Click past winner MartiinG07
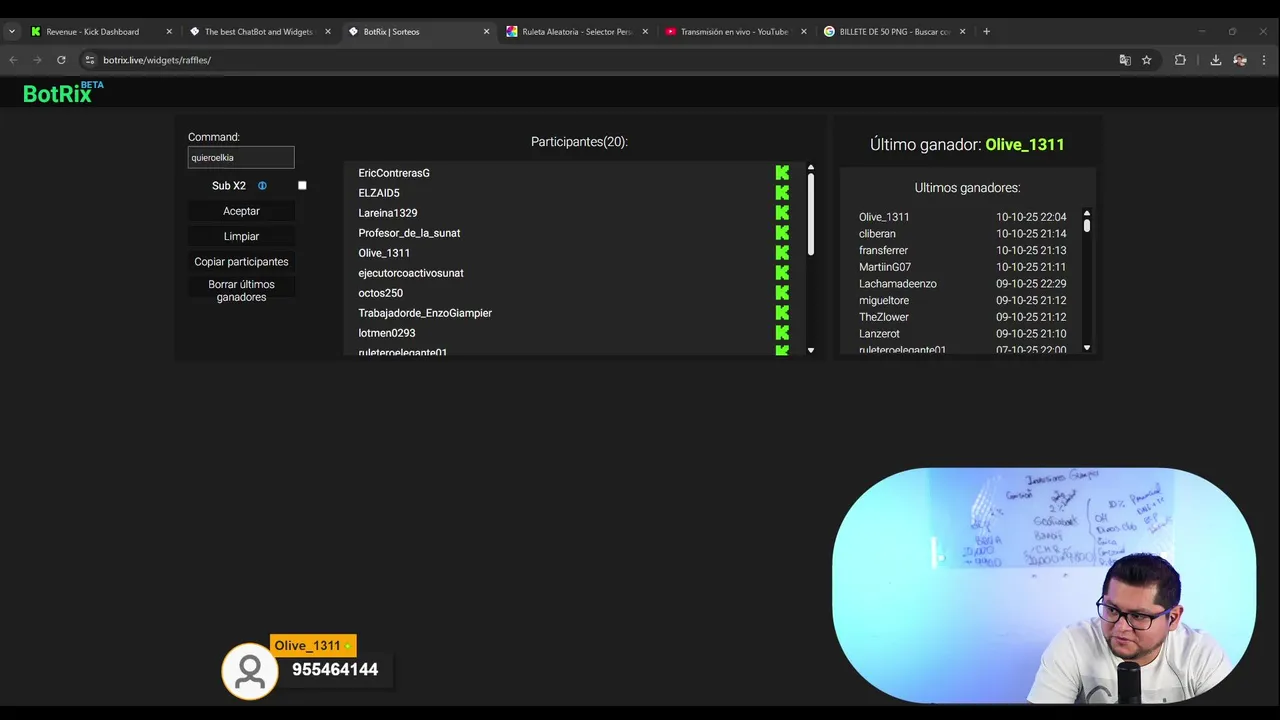This screenshot has height=720, width=1280. pos(885,267)
